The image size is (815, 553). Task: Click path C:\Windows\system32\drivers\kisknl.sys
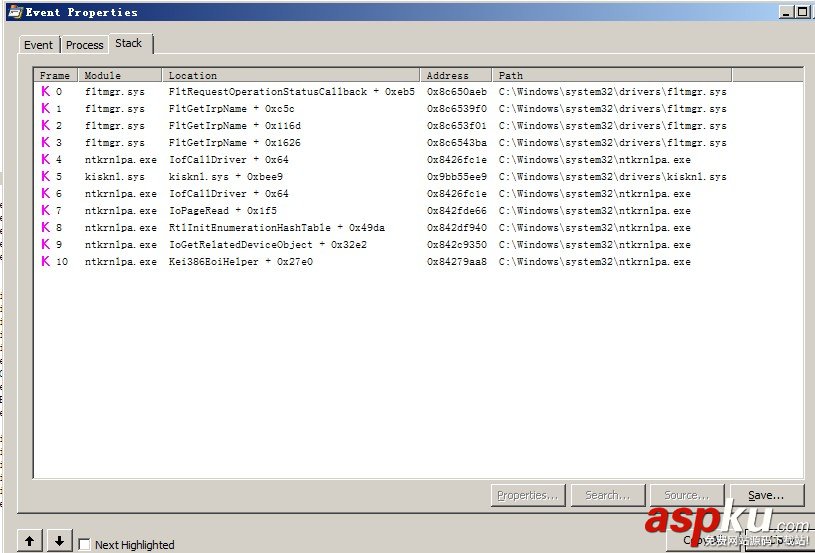coord(612,176)
